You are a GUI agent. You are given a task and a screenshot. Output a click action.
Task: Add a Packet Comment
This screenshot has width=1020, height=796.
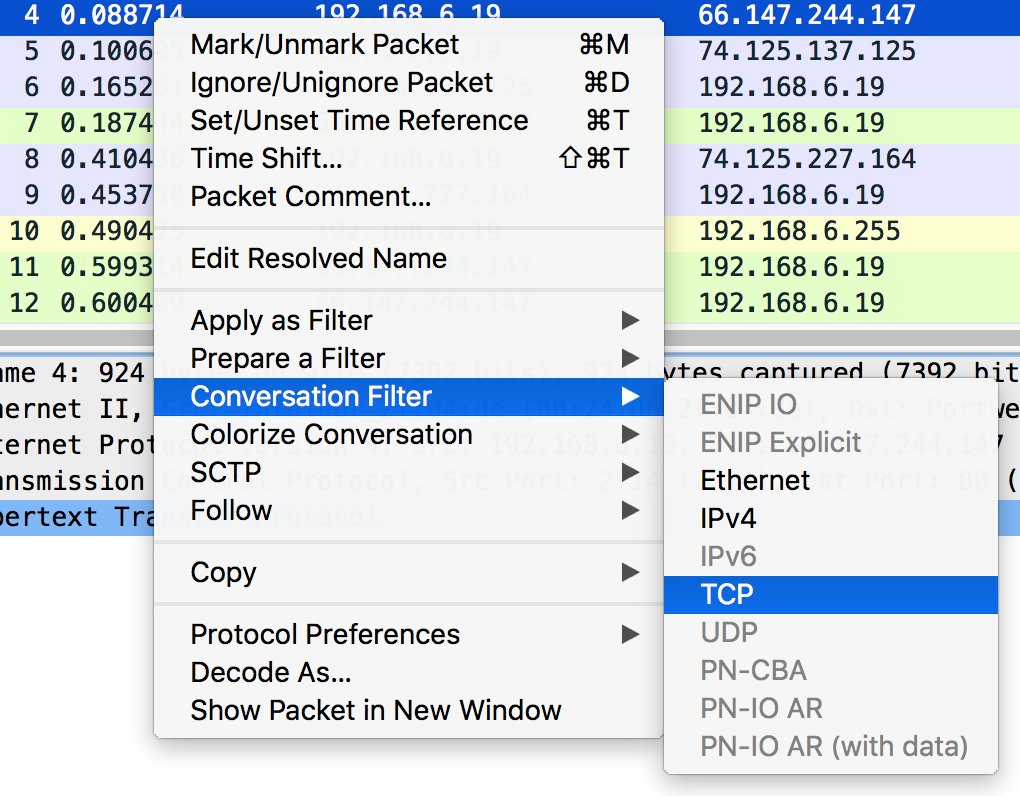coord(310,197)
